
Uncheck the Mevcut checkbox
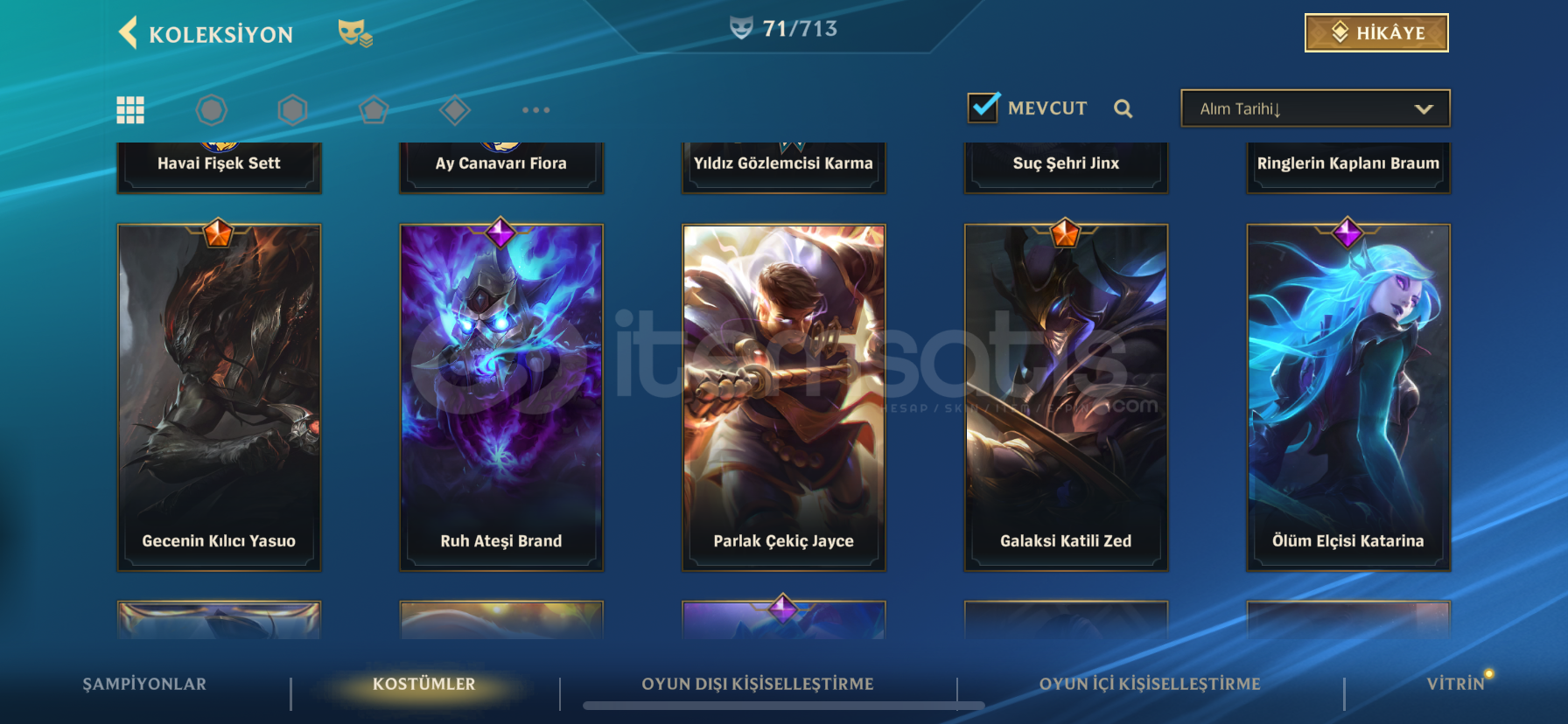click(x=984, y=108)
